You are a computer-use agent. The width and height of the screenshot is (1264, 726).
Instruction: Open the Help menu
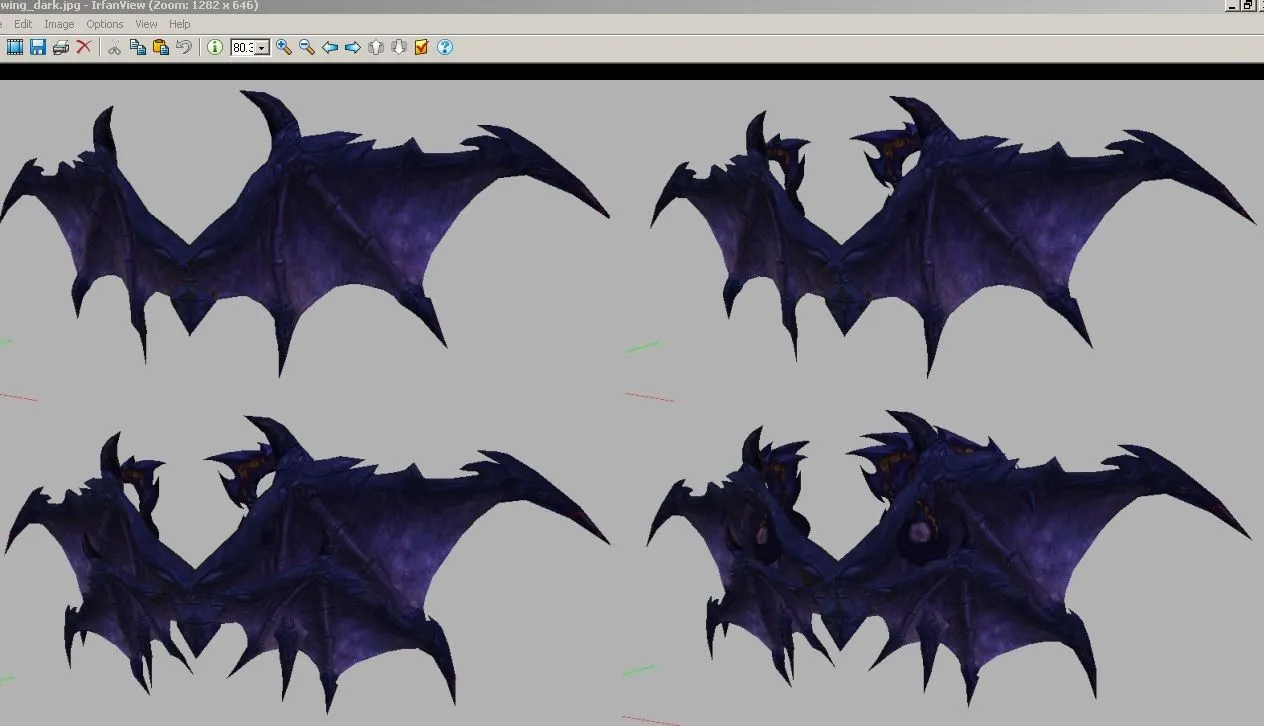coord(180,24)
